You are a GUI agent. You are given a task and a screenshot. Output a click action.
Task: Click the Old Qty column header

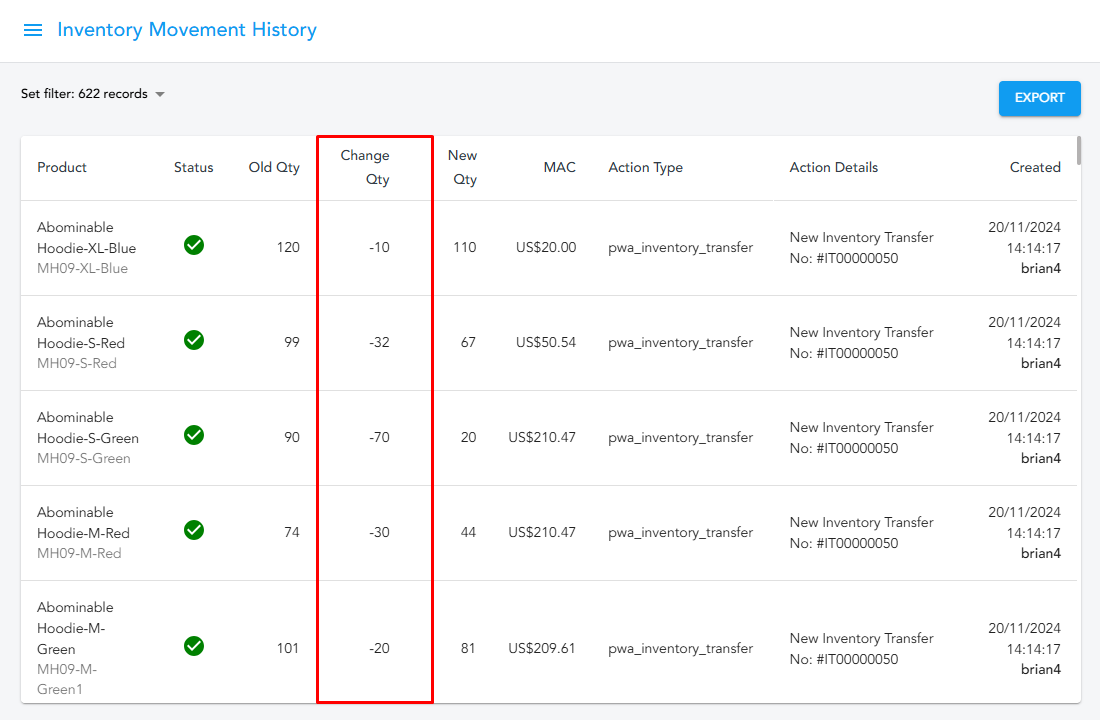pos(274,167)
